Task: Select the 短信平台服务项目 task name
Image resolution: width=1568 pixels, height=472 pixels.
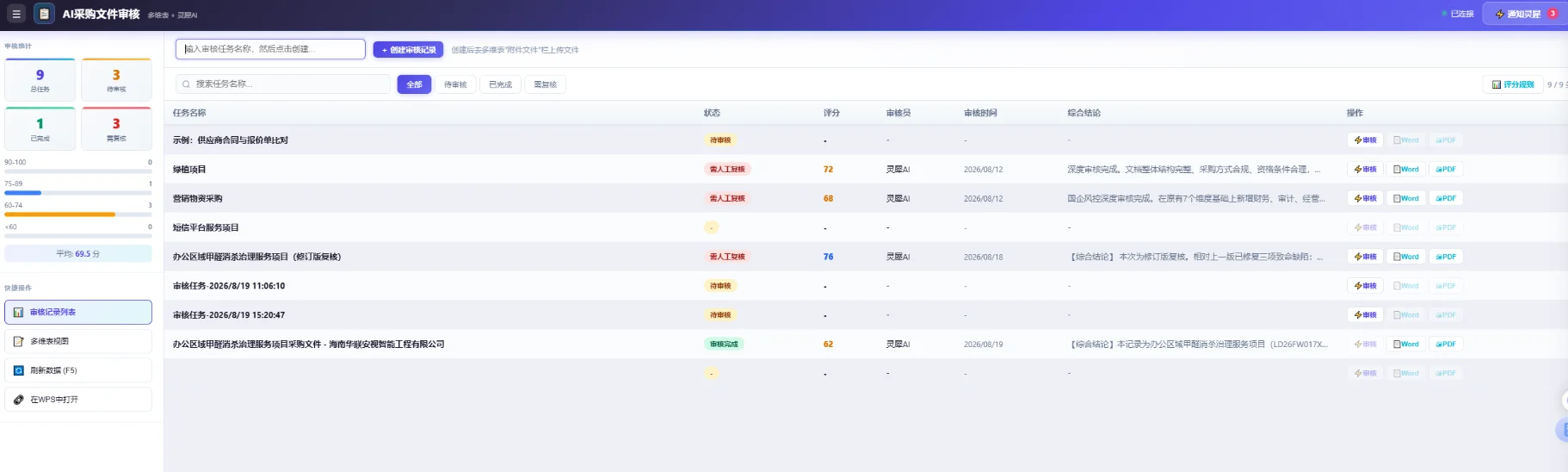Action: point(206,228)
